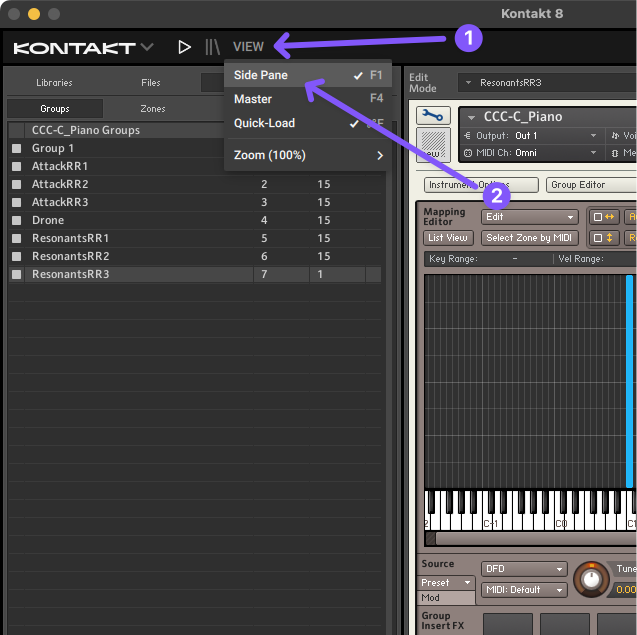
Task: Switch to the Zones tab
Action: point(153,108)
